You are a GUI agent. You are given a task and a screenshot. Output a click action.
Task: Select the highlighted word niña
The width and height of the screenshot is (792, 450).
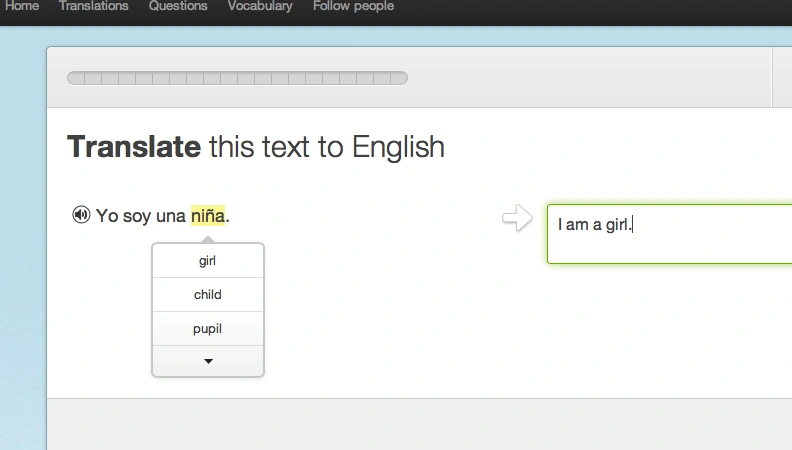pyautogui.click(x=208, y=216)
